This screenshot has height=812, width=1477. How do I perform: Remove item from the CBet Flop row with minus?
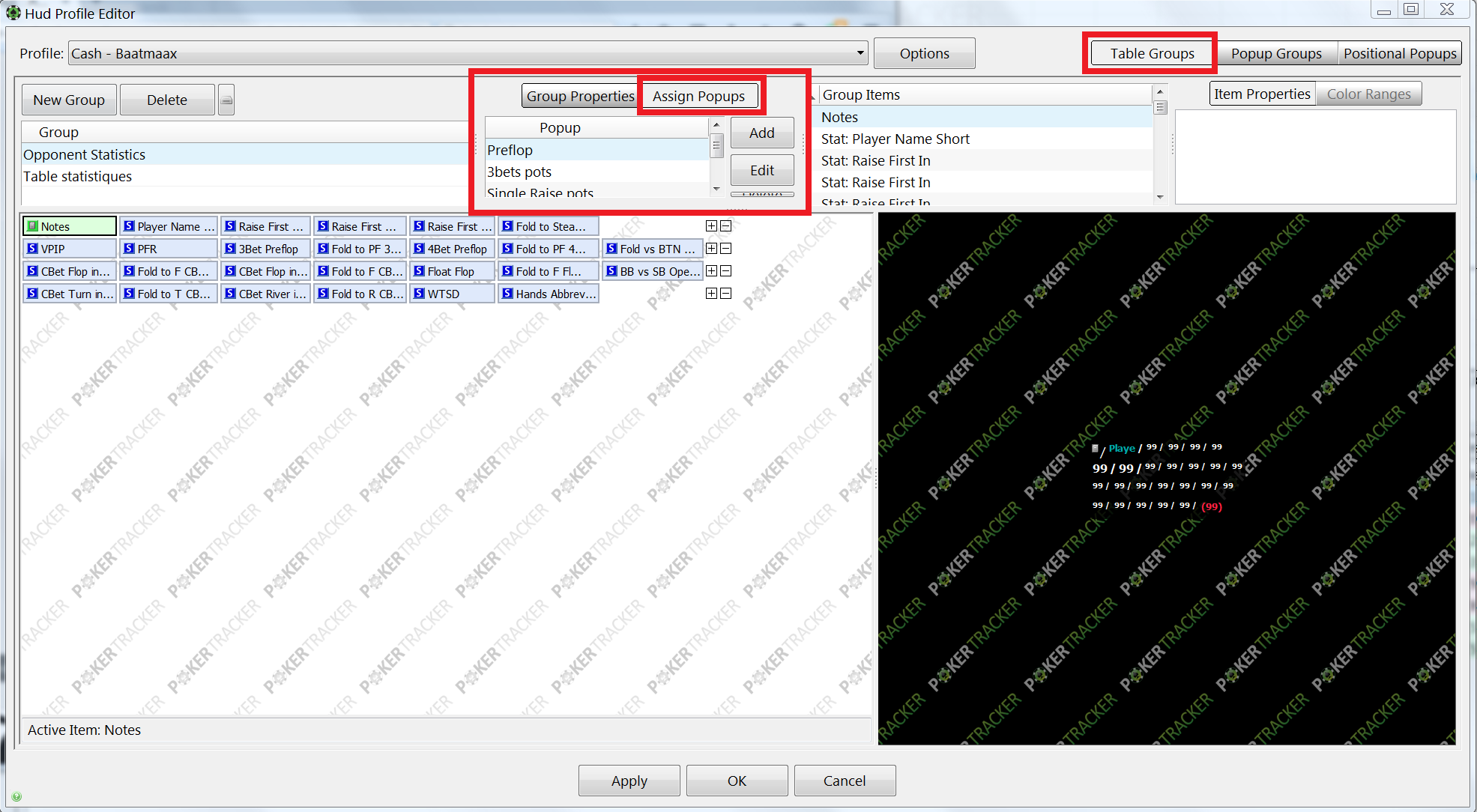coord(726,271)
